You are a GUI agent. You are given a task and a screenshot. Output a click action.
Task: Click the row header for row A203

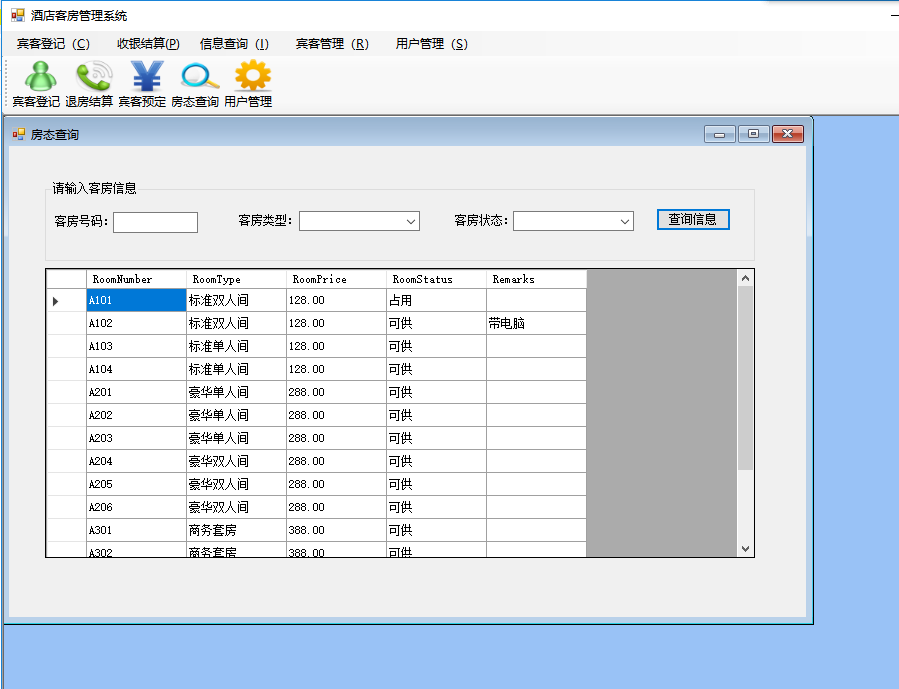pos(67,438)
